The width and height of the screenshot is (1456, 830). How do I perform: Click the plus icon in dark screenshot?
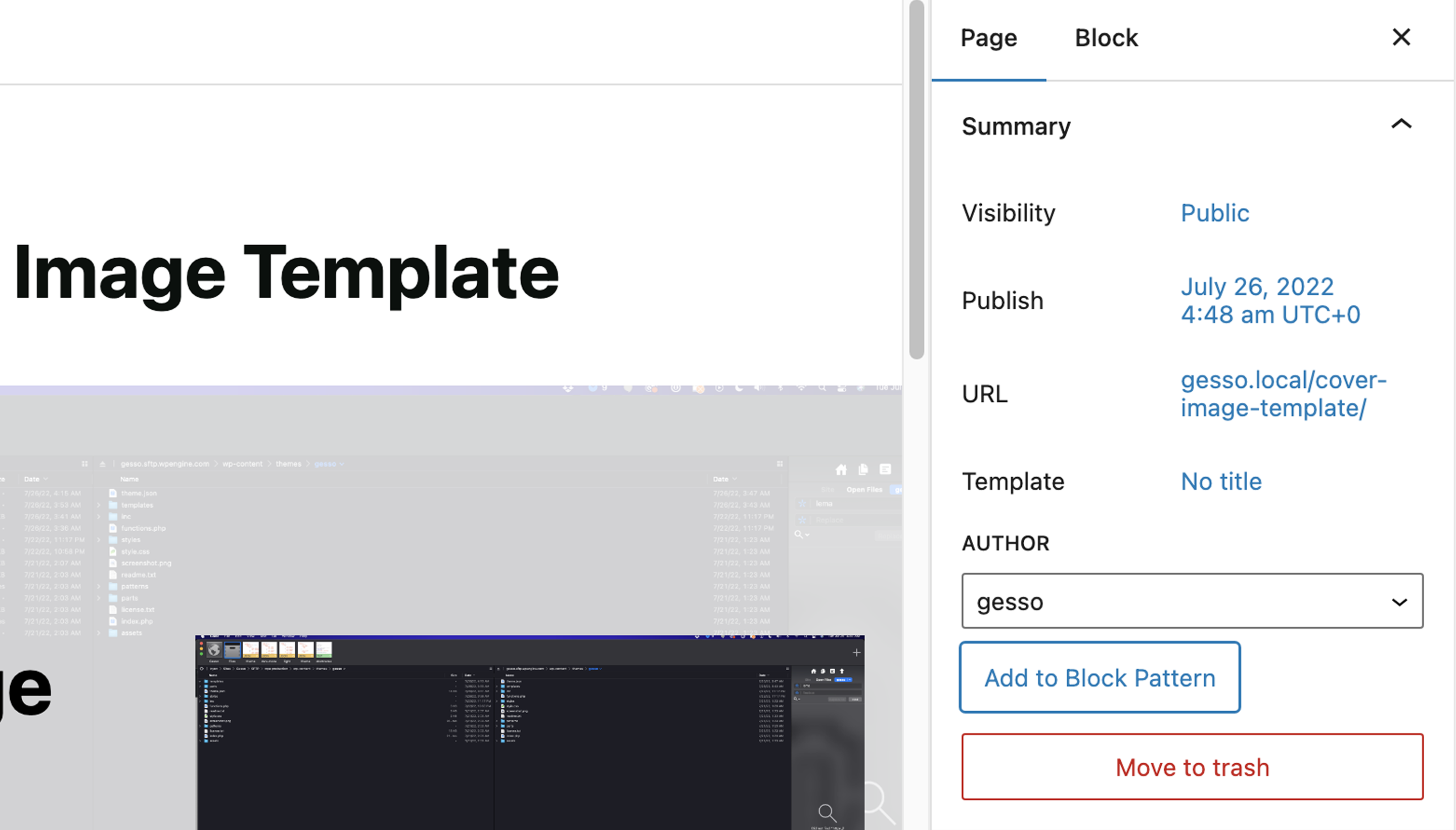[856, 652]
